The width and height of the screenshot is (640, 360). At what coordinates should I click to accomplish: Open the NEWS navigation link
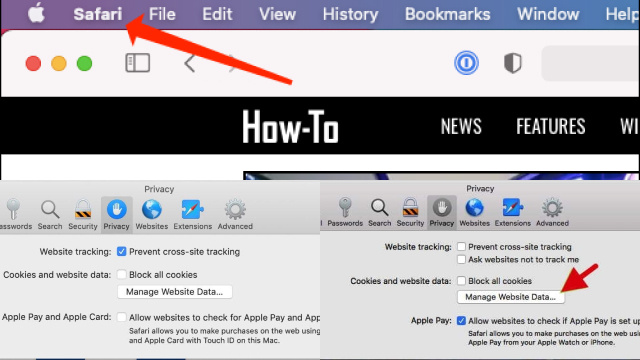point(461,126)
